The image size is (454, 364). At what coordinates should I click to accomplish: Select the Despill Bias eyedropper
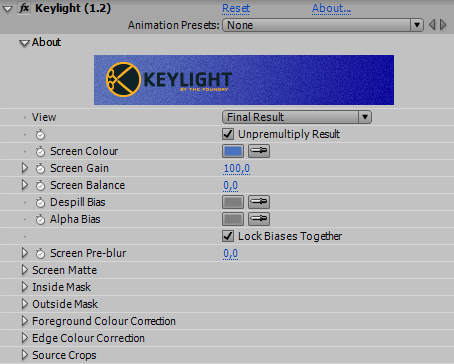(259, 202)
